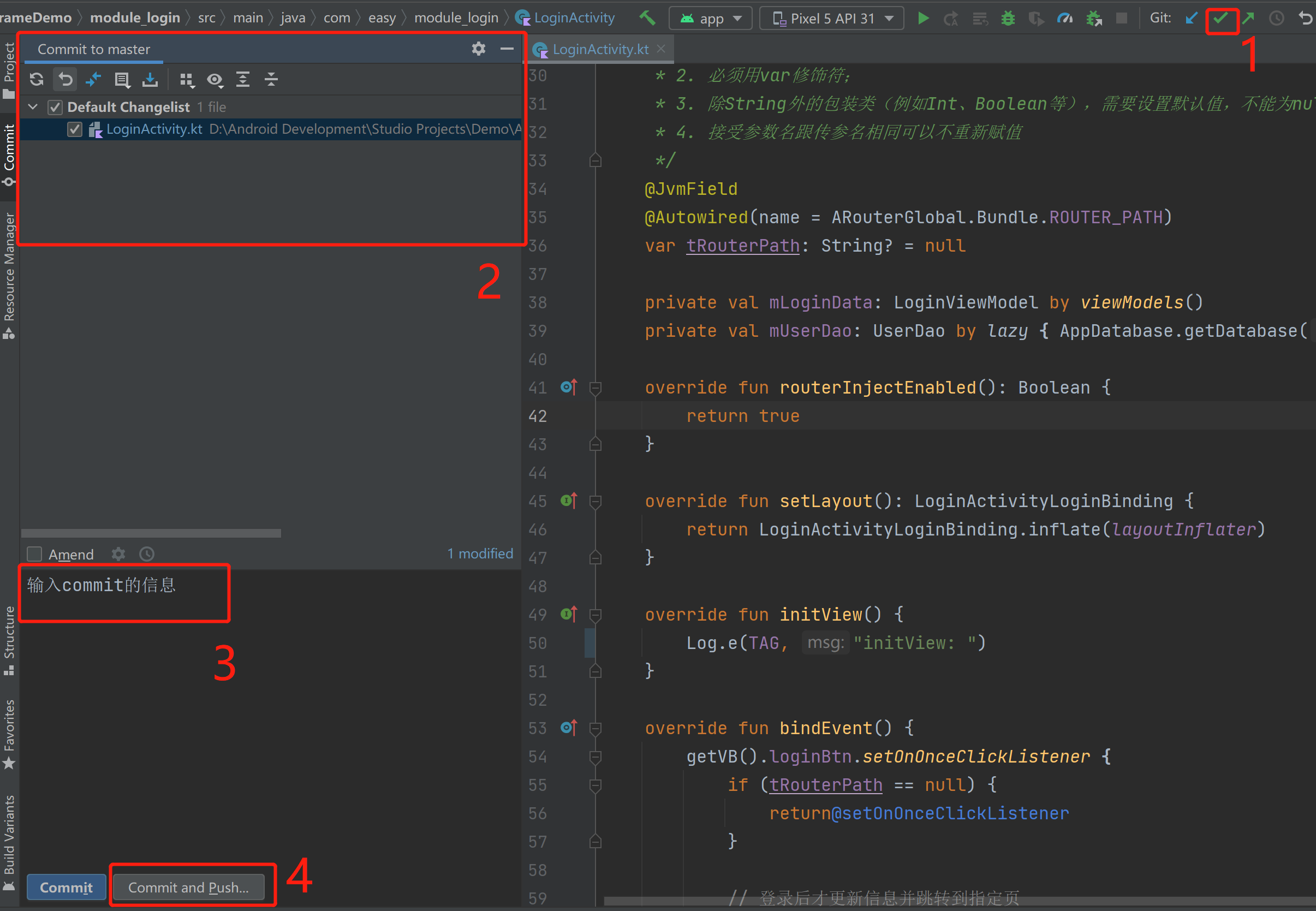
Task: Refresh changes in Commit panel
Action: tap(37, 79)
